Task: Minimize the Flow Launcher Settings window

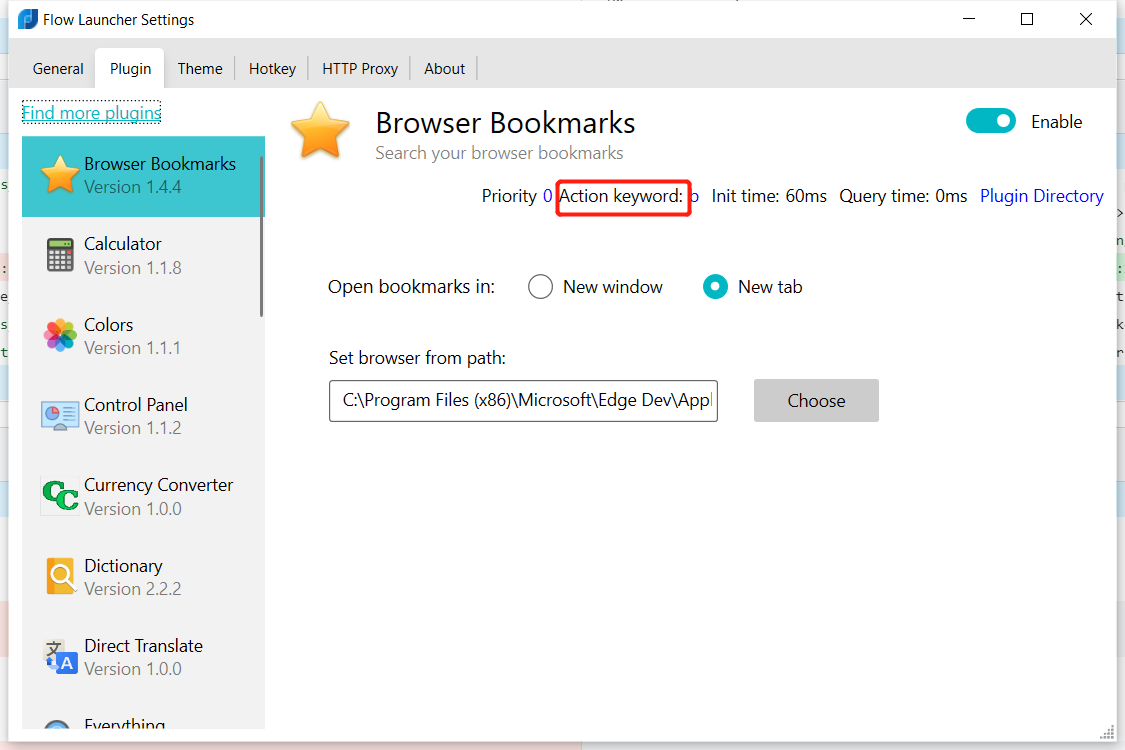Action: (969, 19)
